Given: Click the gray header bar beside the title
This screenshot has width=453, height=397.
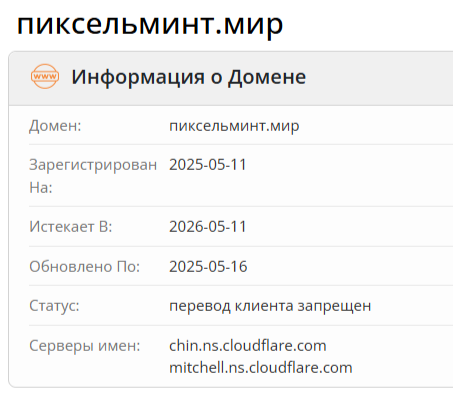Looking at the screenshot, I should point(378,79).
